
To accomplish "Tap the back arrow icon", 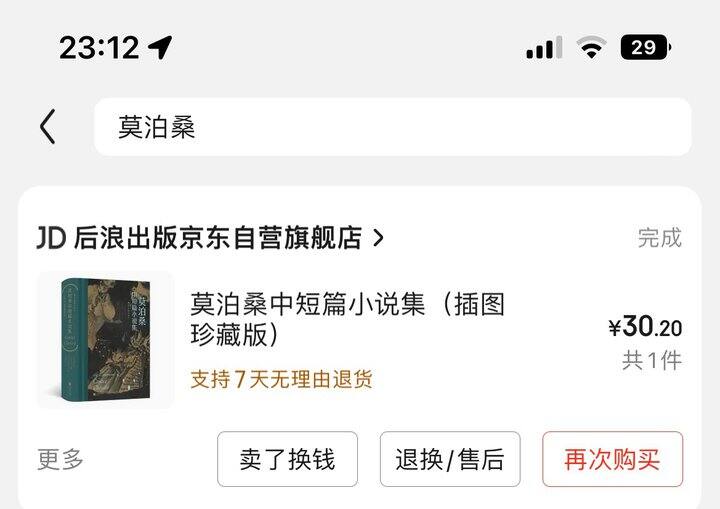I will coord(47,126).
